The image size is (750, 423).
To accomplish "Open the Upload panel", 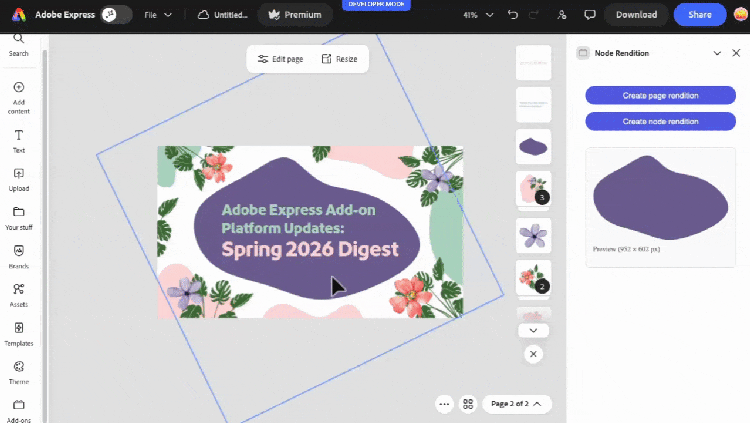I will pos(18,179).
